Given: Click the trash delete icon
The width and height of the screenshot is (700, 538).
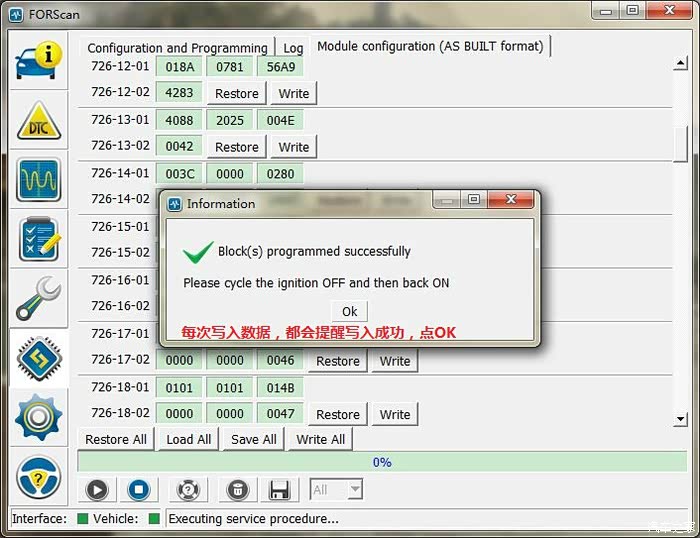Looking at the screenshot, I should [x=238, y=490].
